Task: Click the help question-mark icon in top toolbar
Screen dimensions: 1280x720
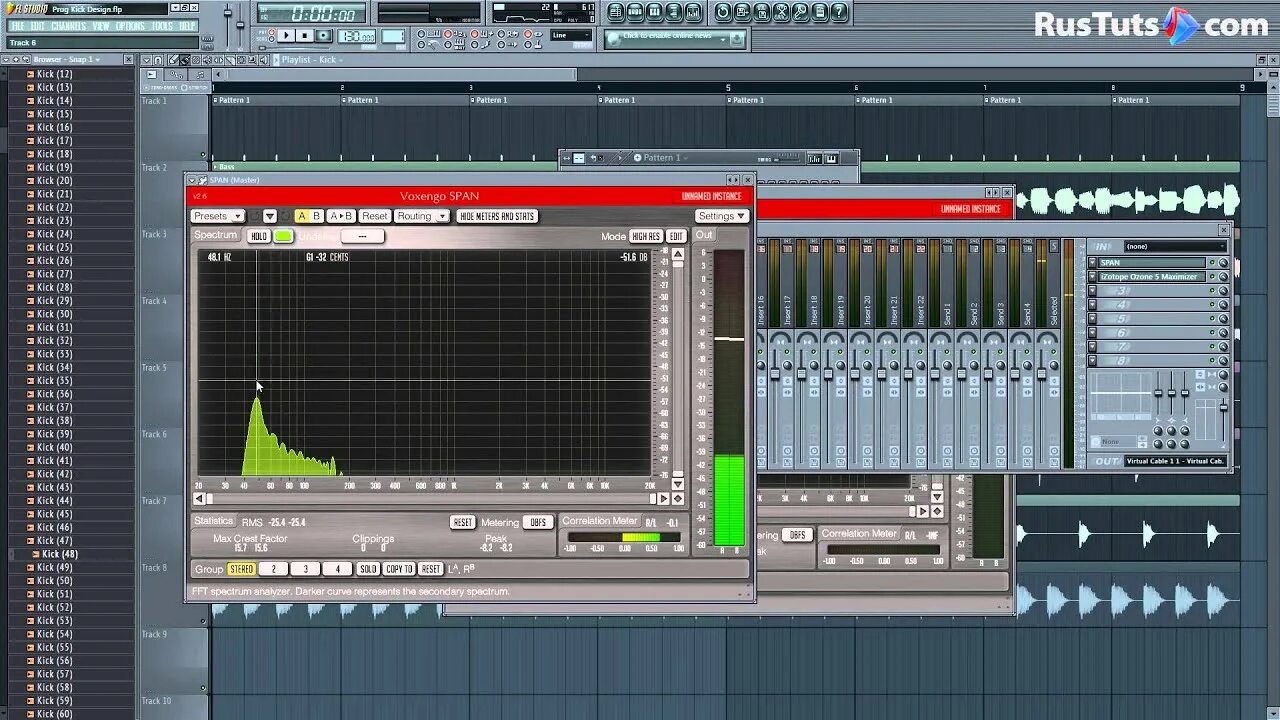Action: pos(839,12)
